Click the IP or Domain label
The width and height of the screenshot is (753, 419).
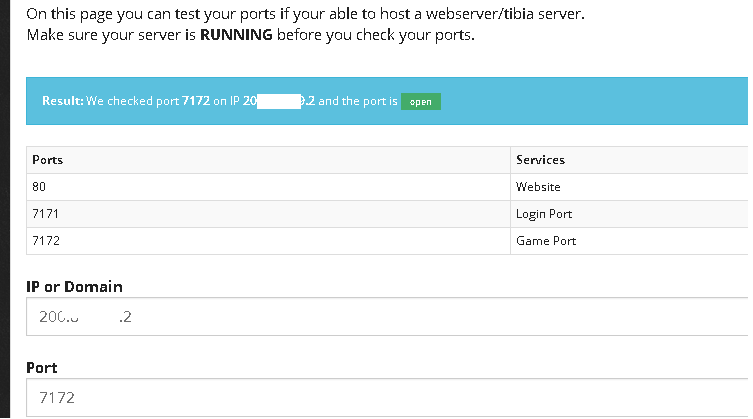tap(74, 286)
